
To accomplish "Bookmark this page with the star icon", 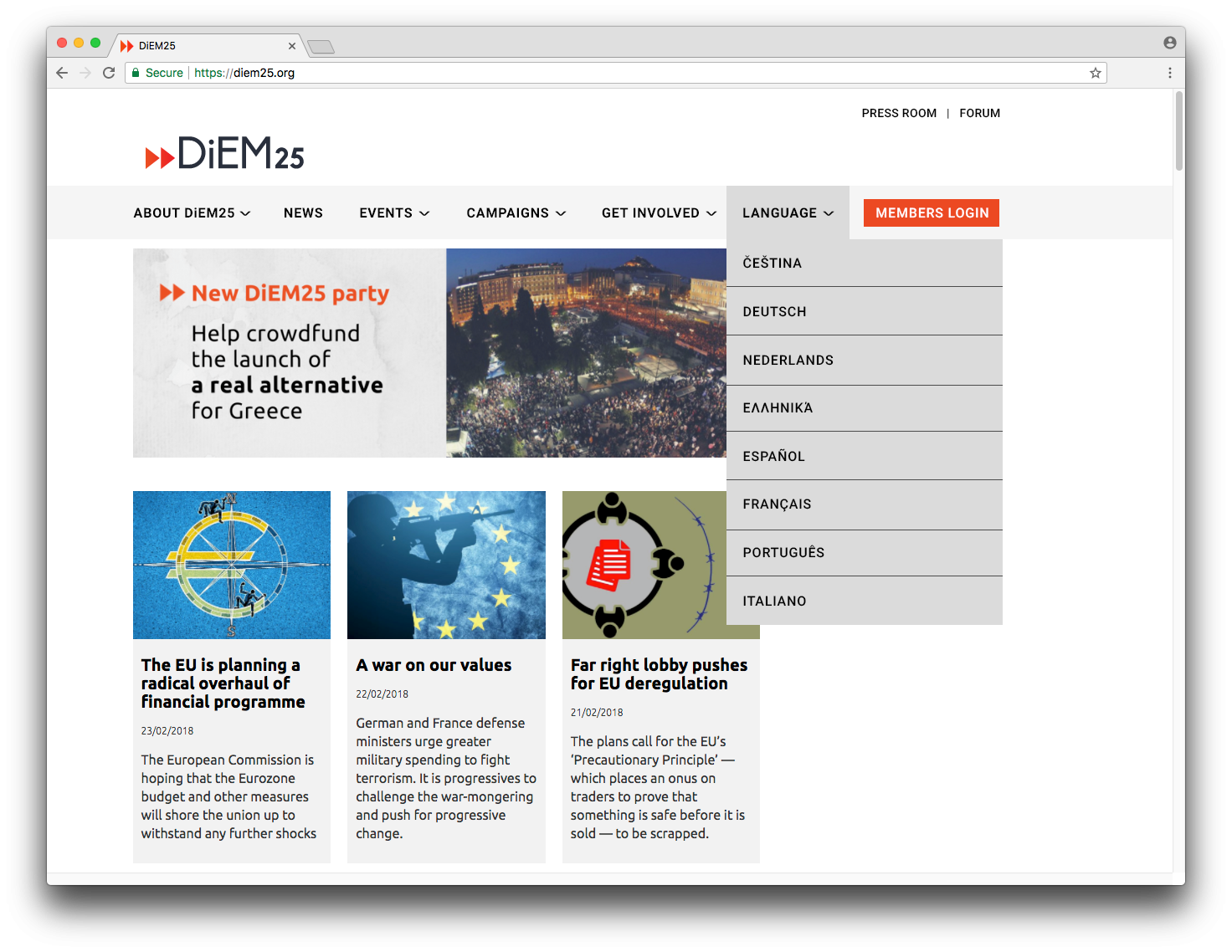I will [x=1095, y=73].
